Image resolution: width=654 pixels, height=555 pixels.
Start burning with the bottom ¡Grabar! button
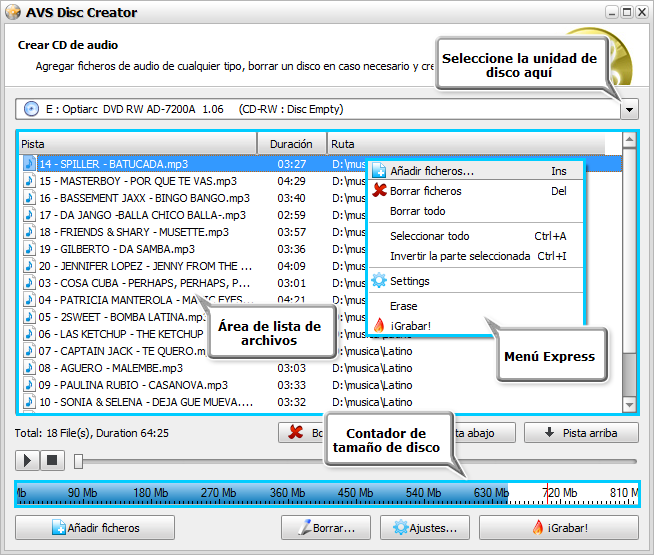pos(559,528)
